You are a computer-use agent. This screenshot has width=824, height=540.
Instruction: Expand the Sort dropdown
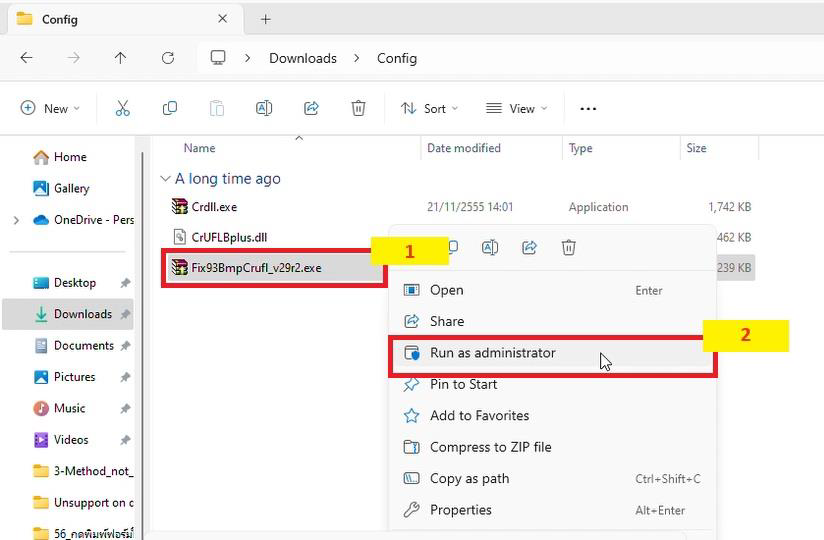click(x=429, y=108)
